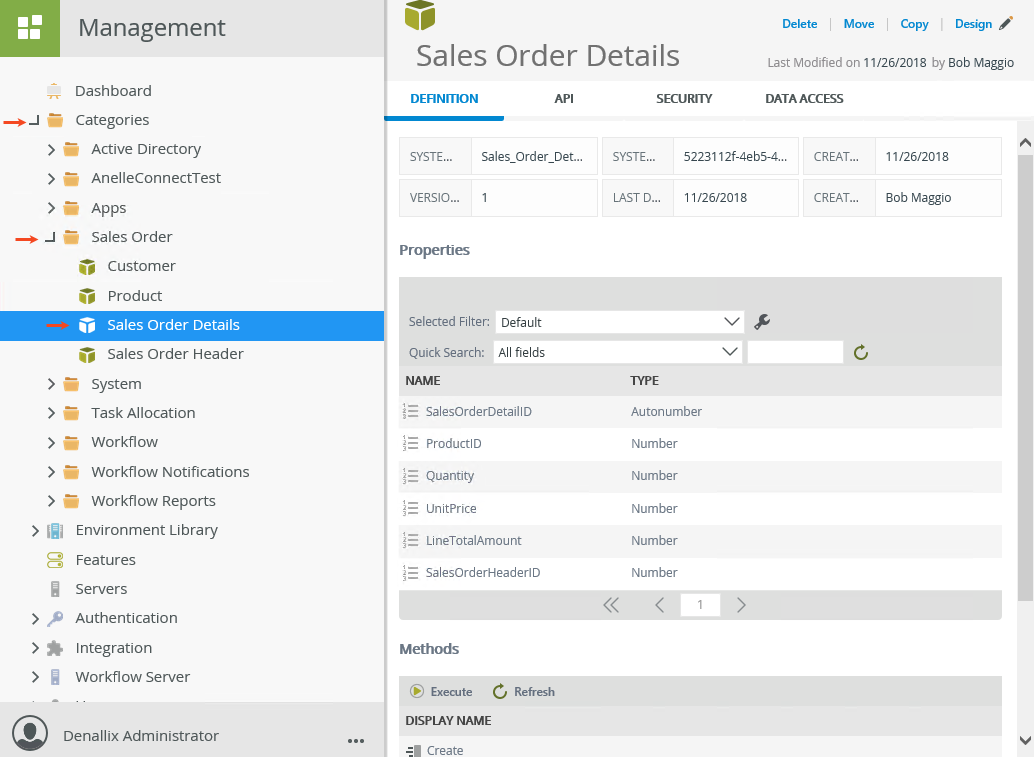
Task: Click the Execute play icon in Methods
Action: [x=417, y=692]
